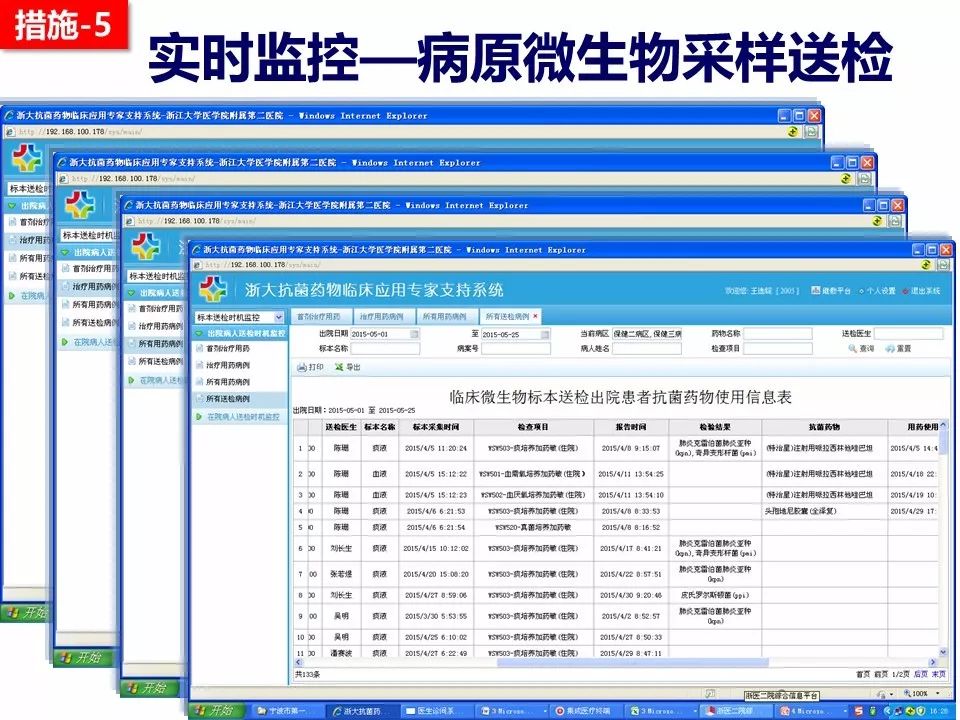Click the 送检医生 input field
Viewport: 960px width, 720px height.
909,334
